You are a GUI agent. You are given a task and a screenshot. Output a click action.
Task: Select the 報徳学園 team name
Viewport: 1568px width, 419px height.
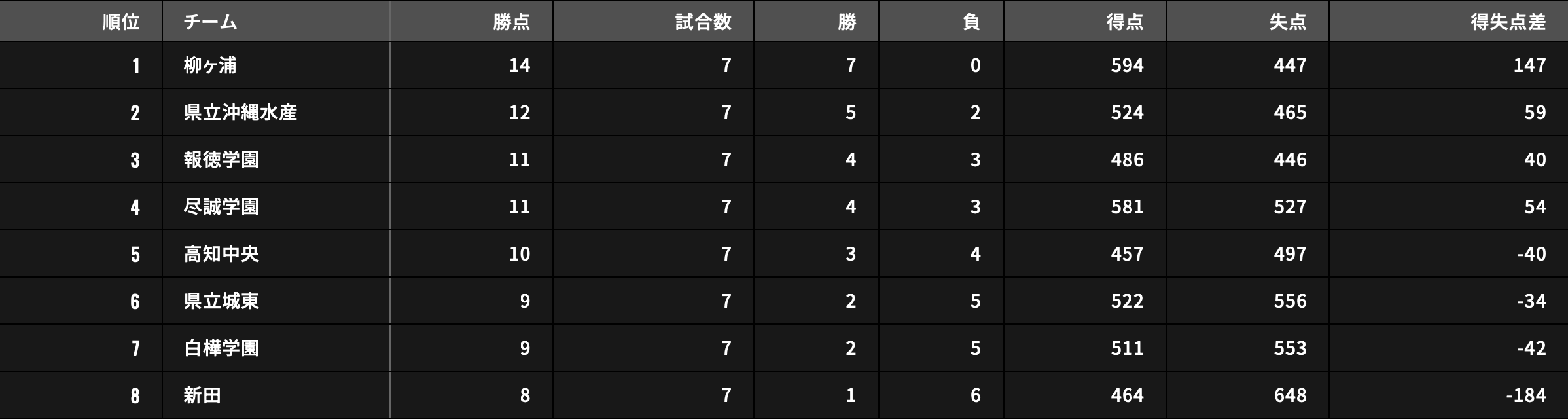(221, 160)
